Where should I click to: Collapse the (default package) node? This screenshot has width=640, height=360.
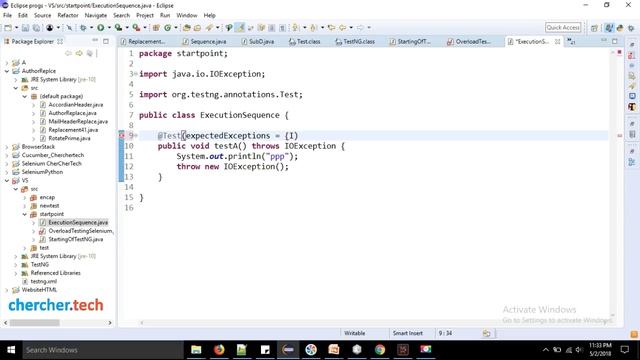pyautogui.click(x=24, y=96)
